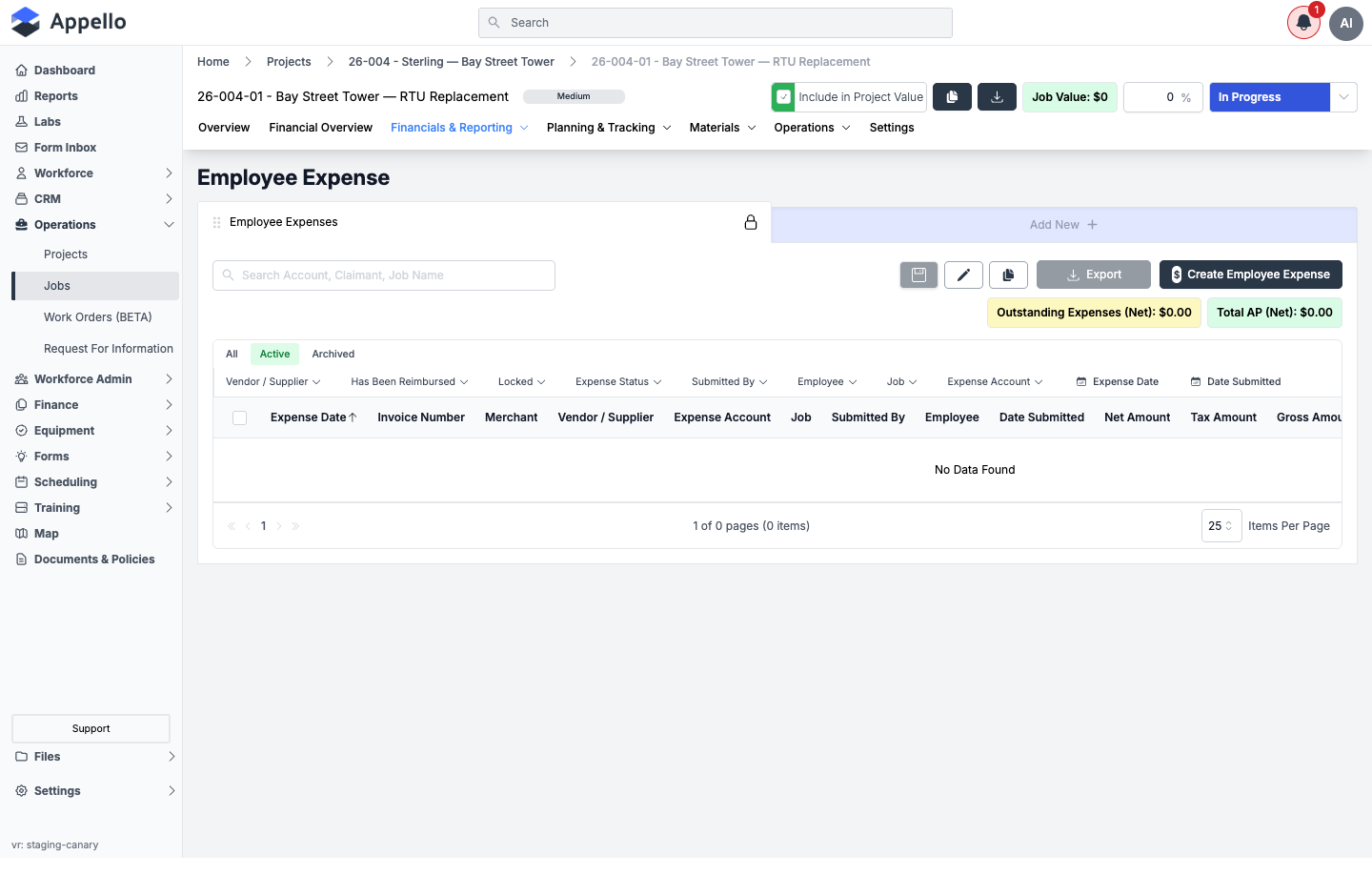The height and width of the screenshot is (875, 1372).
Task: Click Create Employee Expense button
Action: pos(1251,275)
